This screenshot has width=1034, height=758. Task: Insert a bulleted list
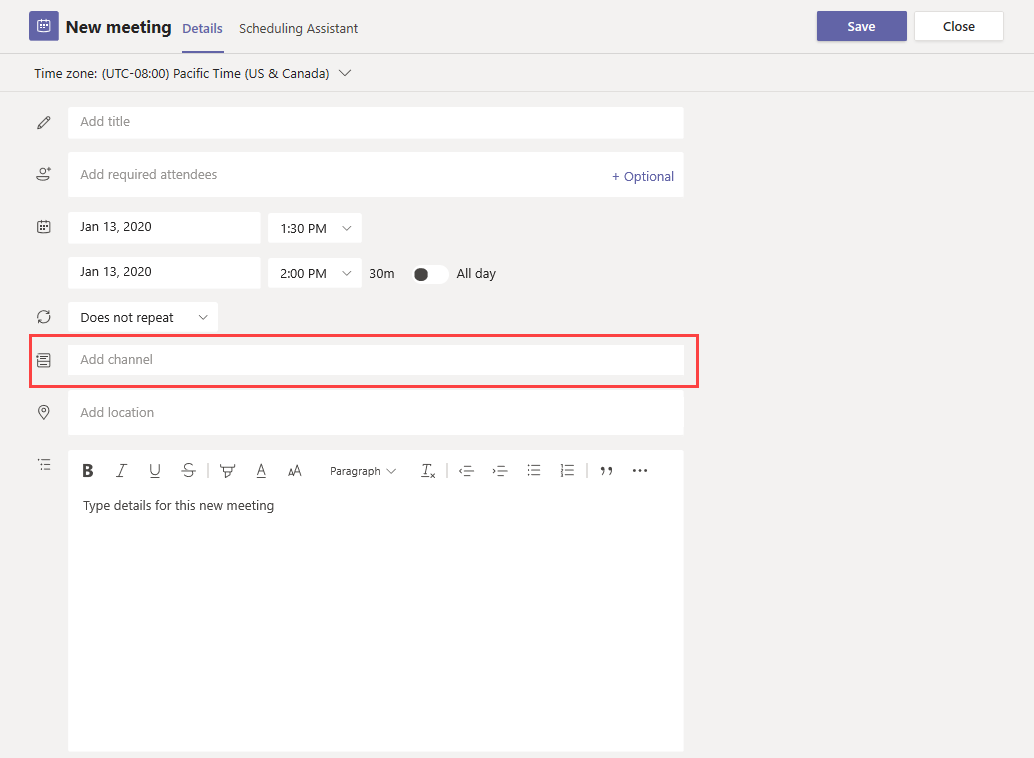534,470
